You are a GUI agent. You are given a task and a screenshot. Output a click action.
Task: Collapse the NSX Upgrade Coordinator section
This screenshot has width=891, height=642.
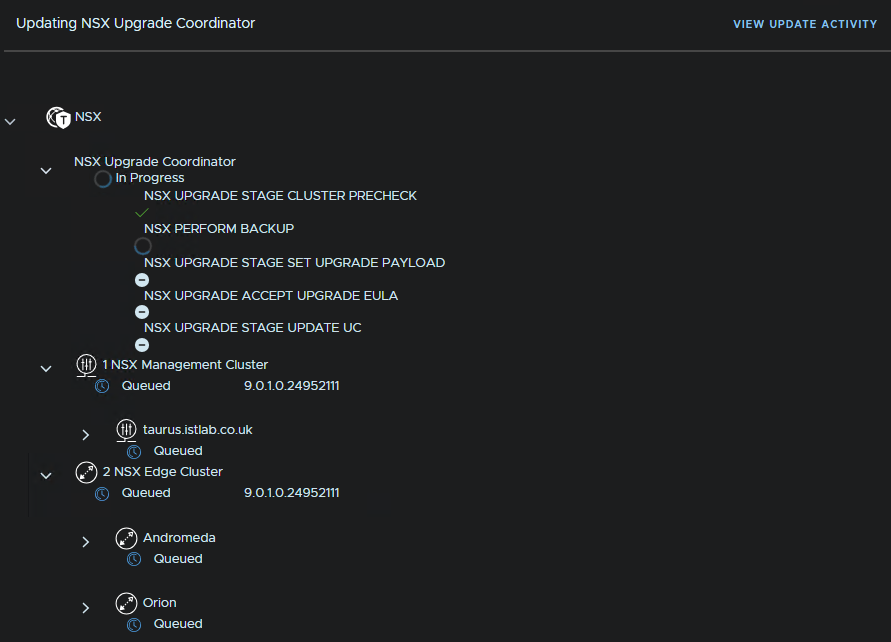tap(46, 171)
